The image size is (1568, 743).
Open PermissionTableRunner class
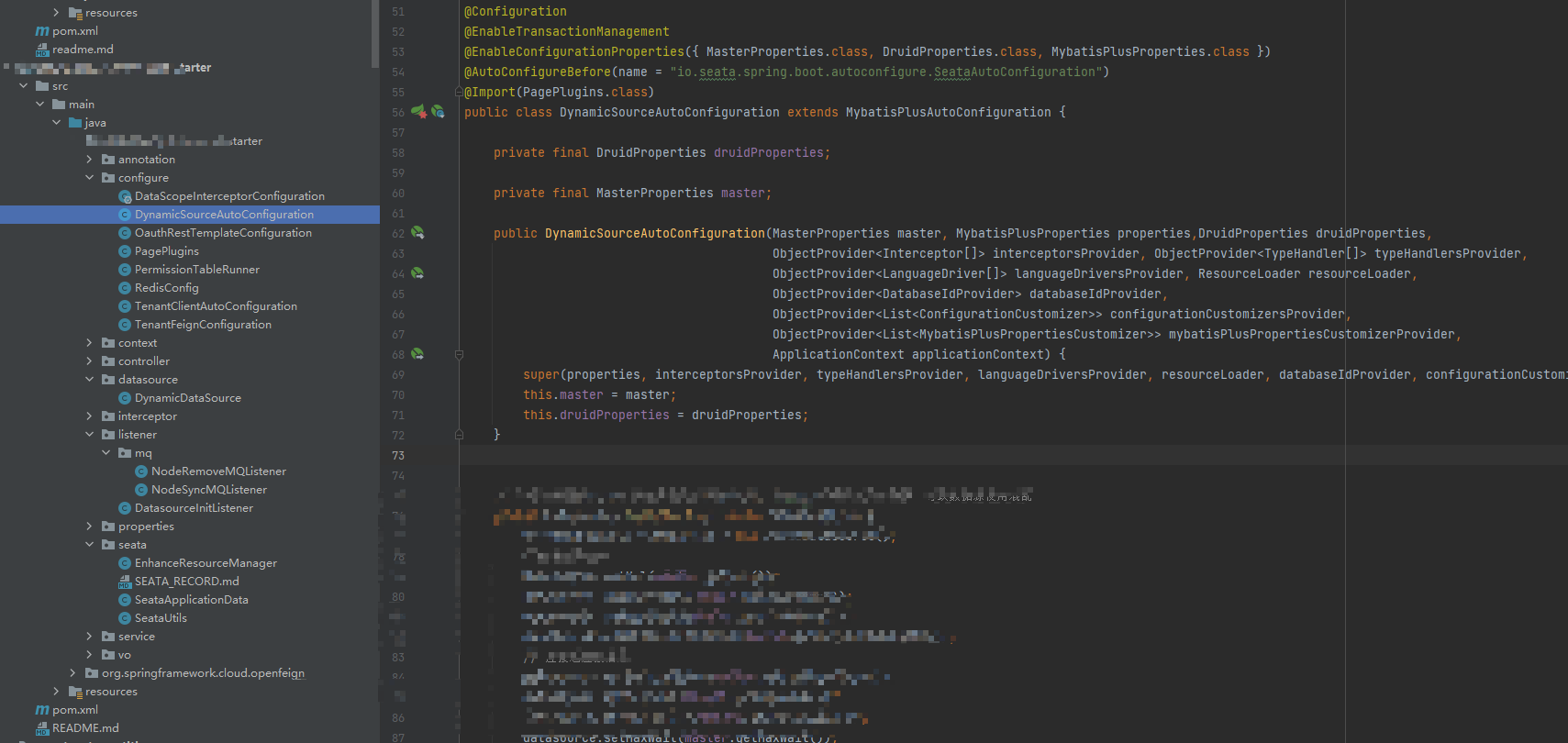coord(197,270)
